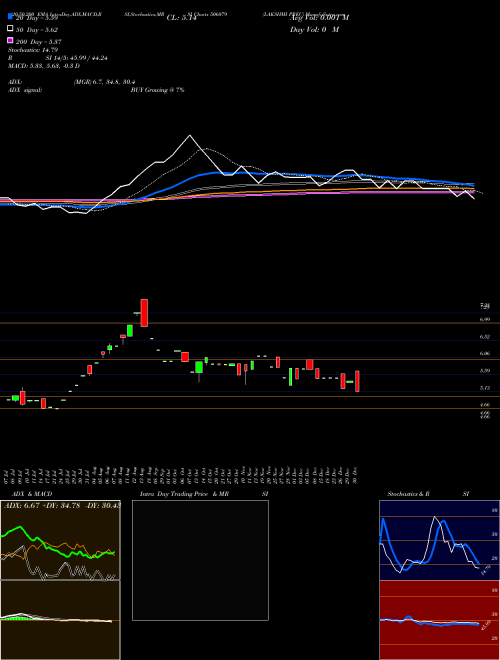Click the empty intraday trading price chart box

[x=200, y=560]
